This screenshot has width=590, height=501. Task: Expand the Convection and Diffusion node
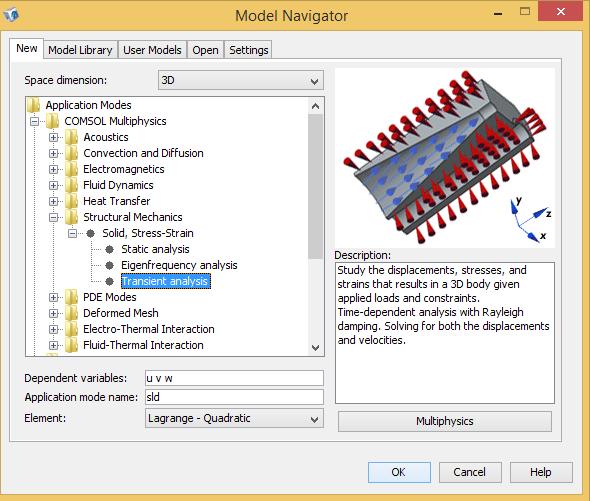[x=53, y=153]
